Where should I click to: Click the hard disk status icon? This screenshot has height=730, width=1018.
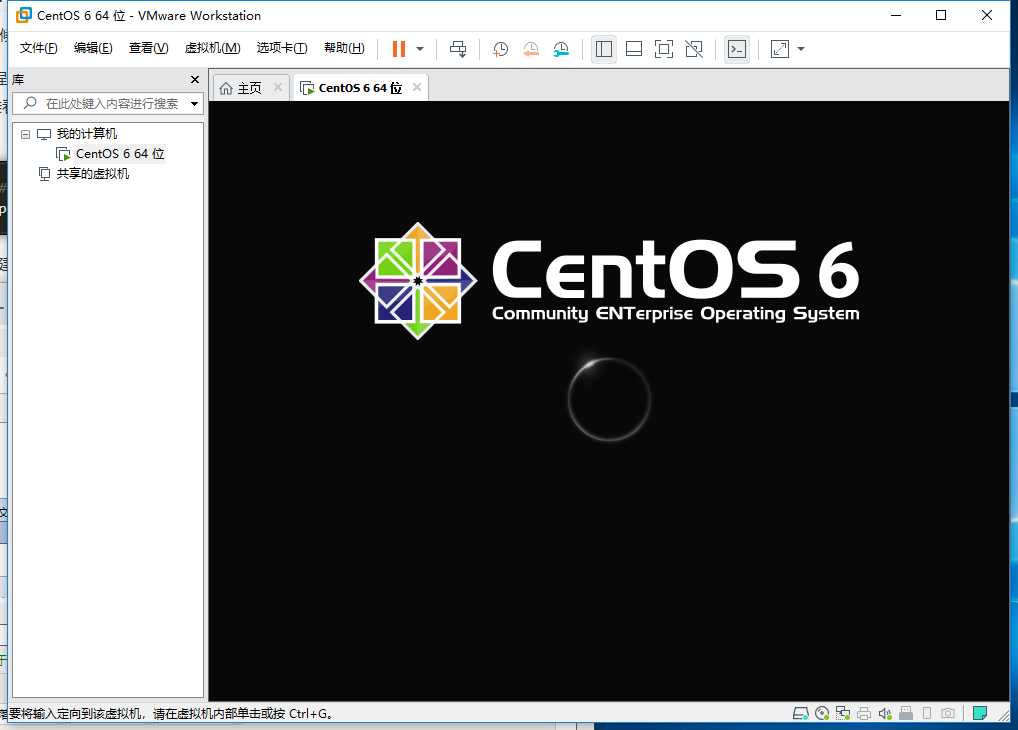[801, 714]
